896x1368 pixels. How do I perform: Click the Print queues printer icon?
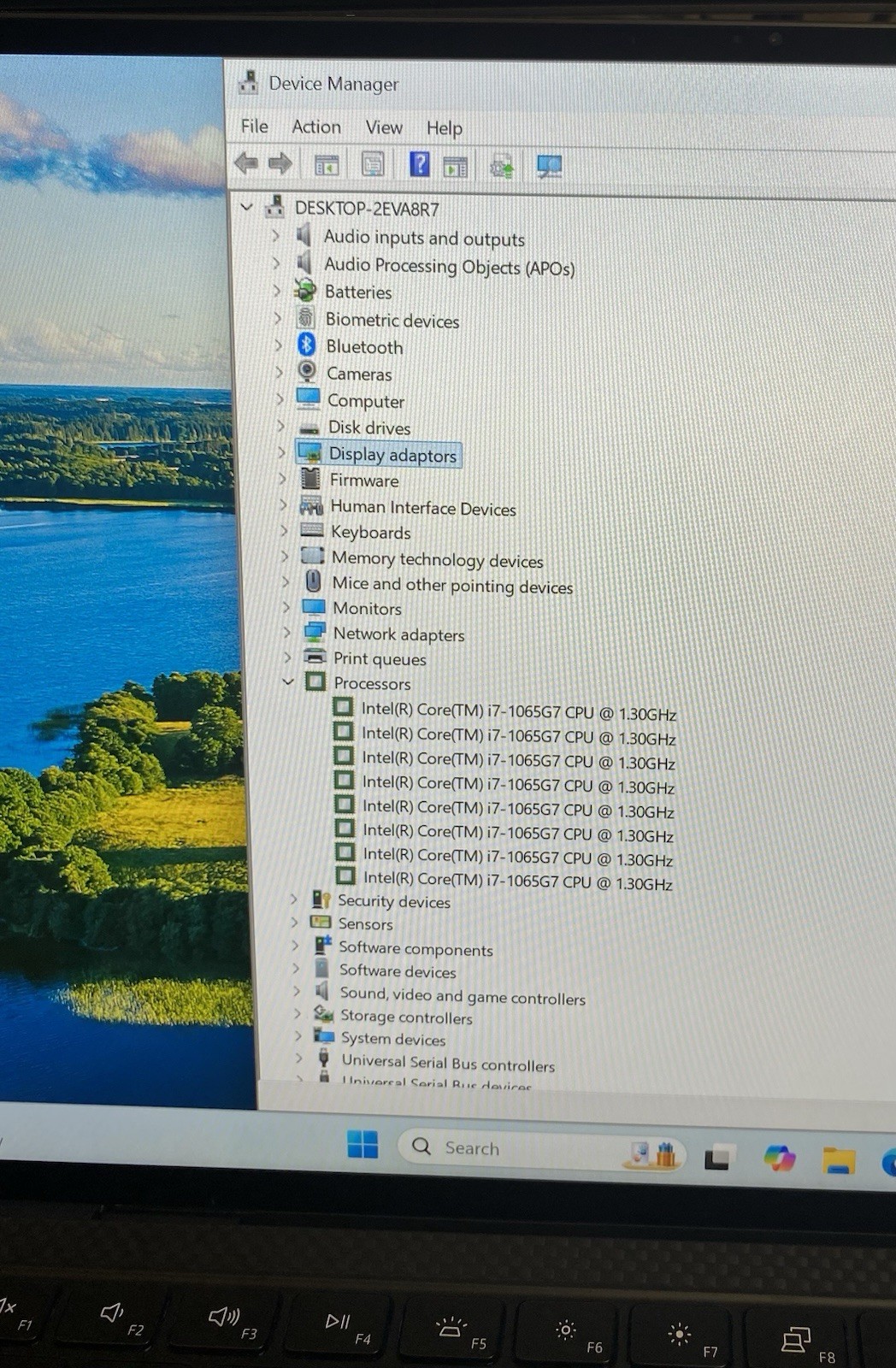coord(315,657)
